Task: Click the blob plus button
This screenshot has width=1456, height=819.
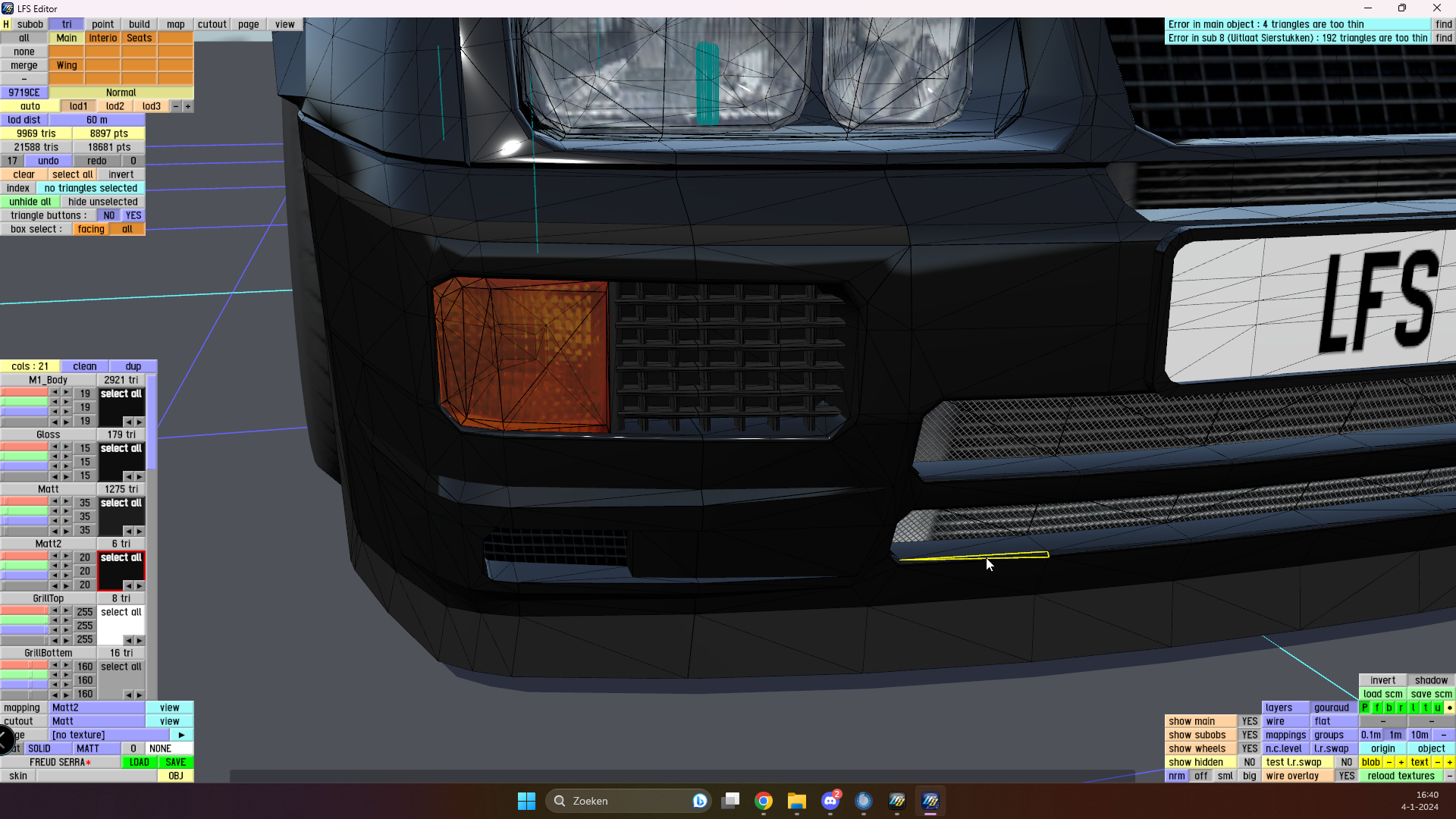Action: coord(1401,762)
